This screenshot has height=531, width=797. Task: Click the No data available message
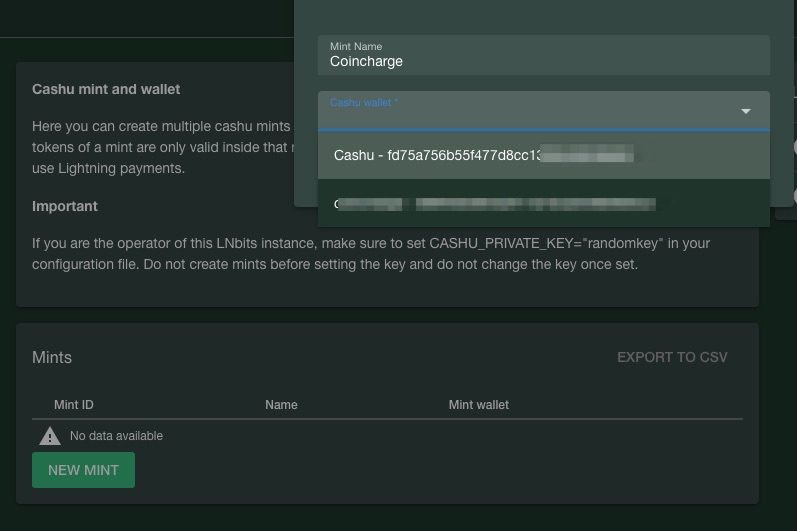tap(116, 436)
